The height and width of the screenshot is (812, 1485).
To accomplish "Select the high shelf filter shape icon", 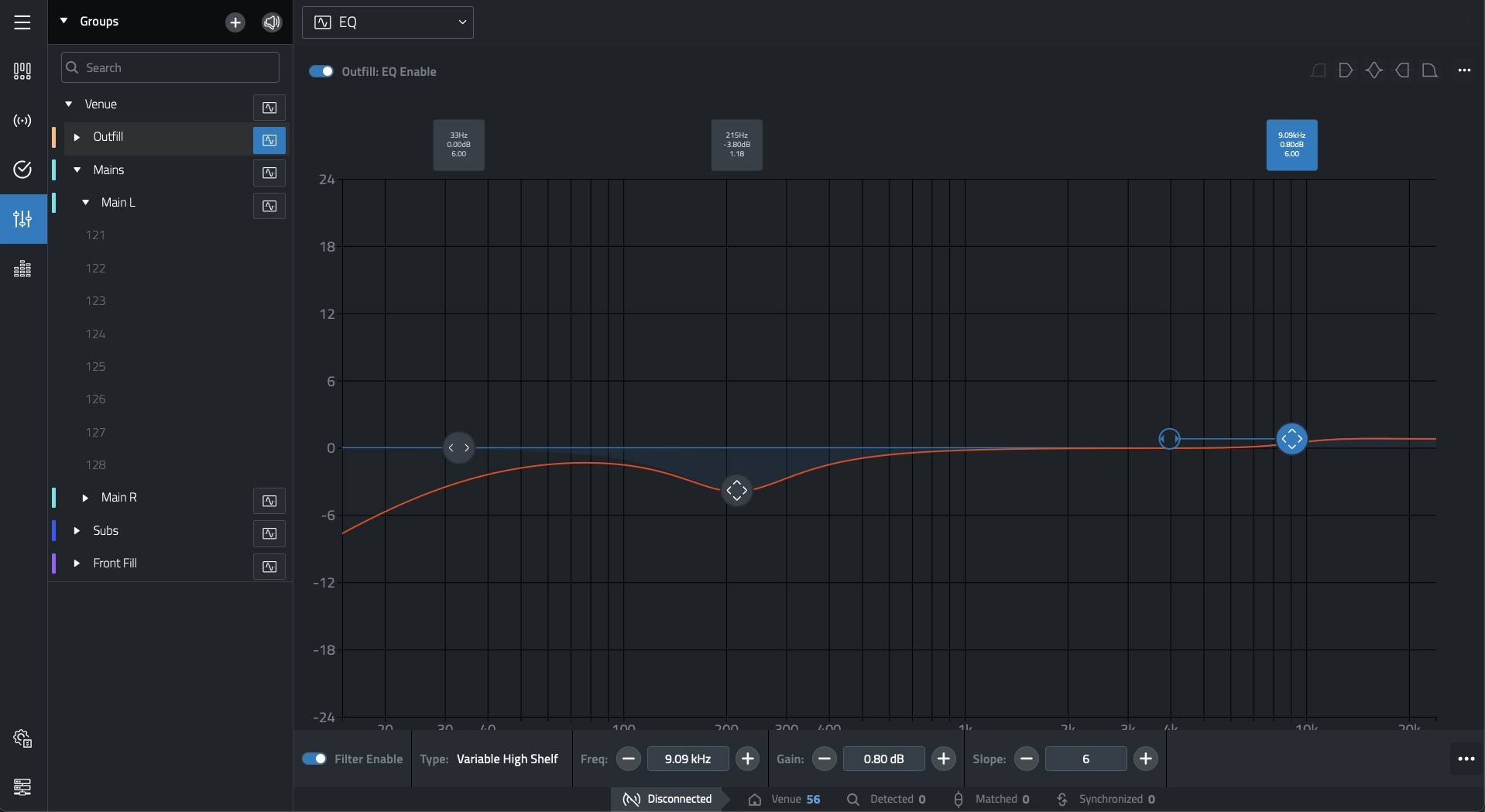I will click(1402, 70).
